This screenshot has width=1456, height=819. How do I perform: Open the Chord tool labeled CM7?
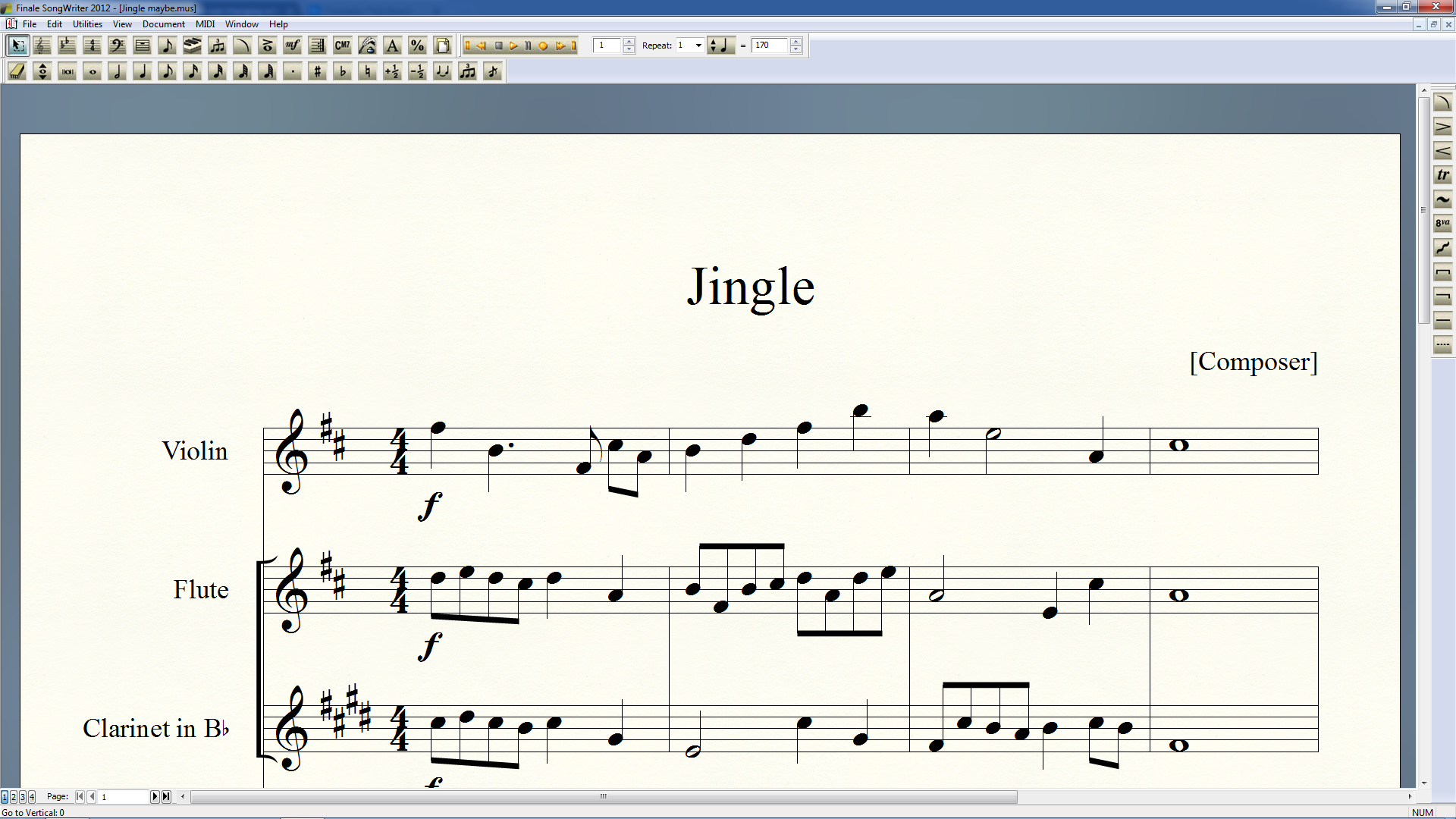click(342, 46)
